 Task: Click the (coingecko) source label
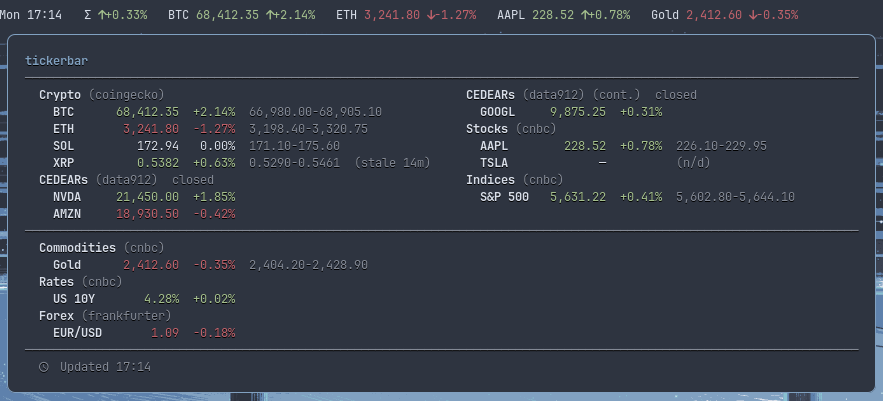126,95
